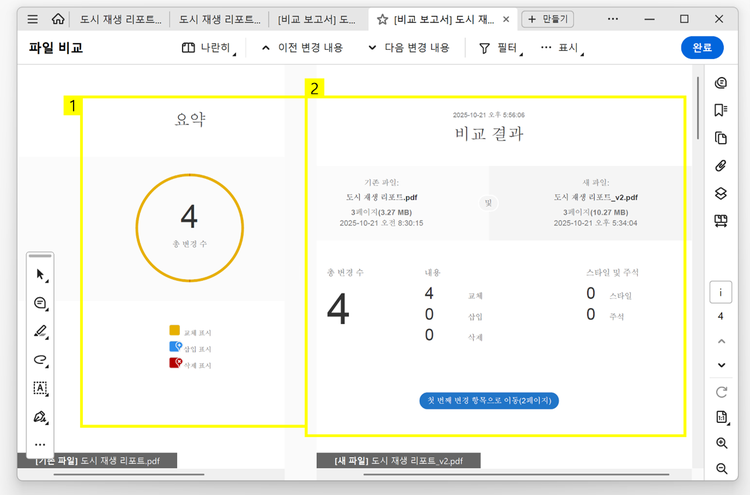Open the window overflow options menu

(x=613, y=19)
